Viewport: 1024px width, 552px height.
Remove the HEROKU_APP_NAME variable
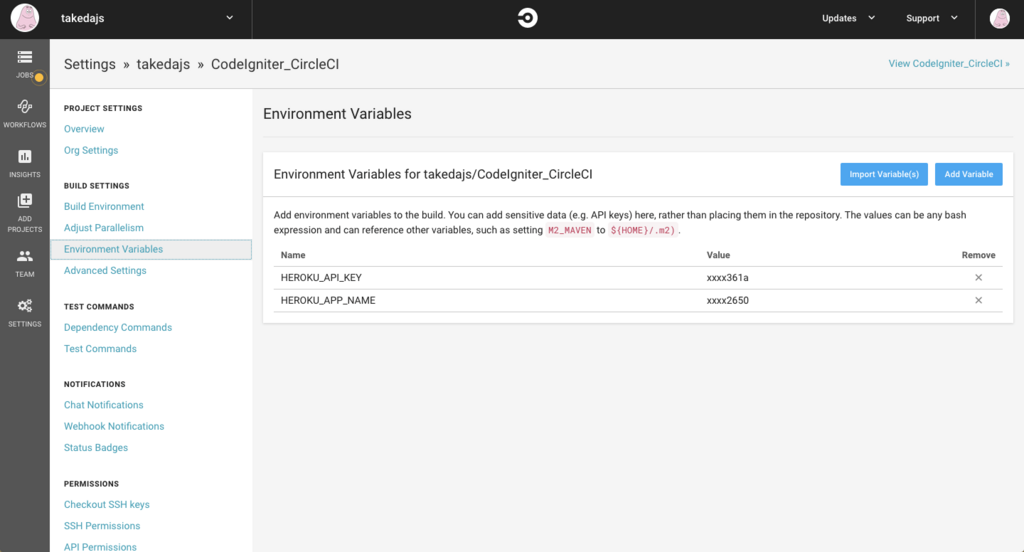(x=978, y=300)
